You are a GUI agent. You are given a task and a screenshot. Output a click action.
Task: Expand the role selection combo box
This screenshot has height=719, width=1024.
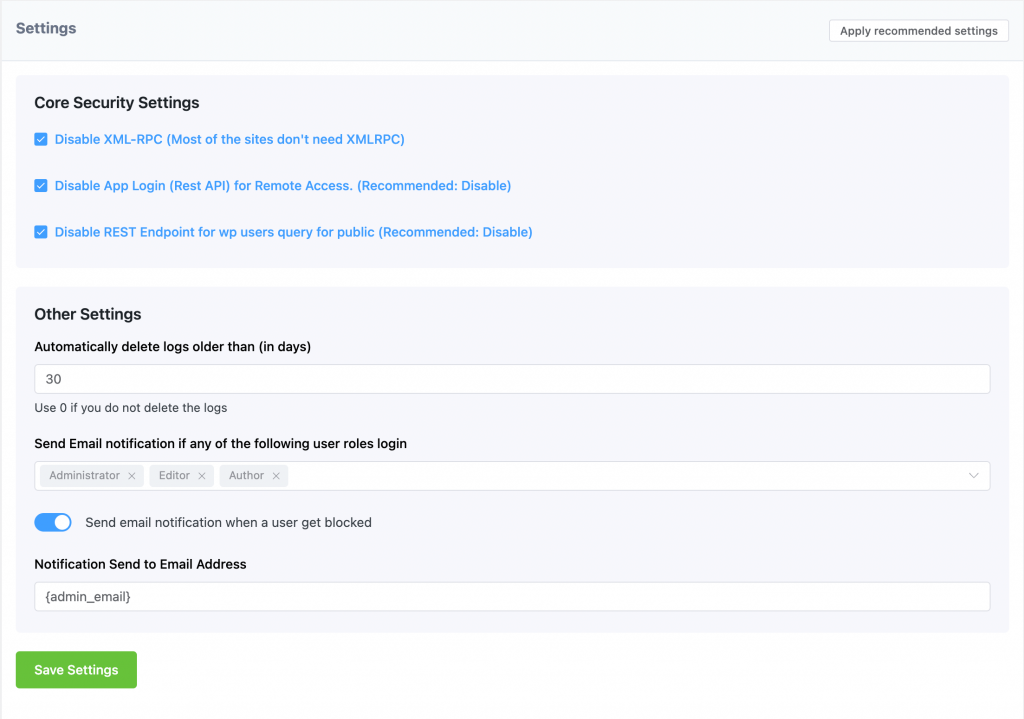600,475
